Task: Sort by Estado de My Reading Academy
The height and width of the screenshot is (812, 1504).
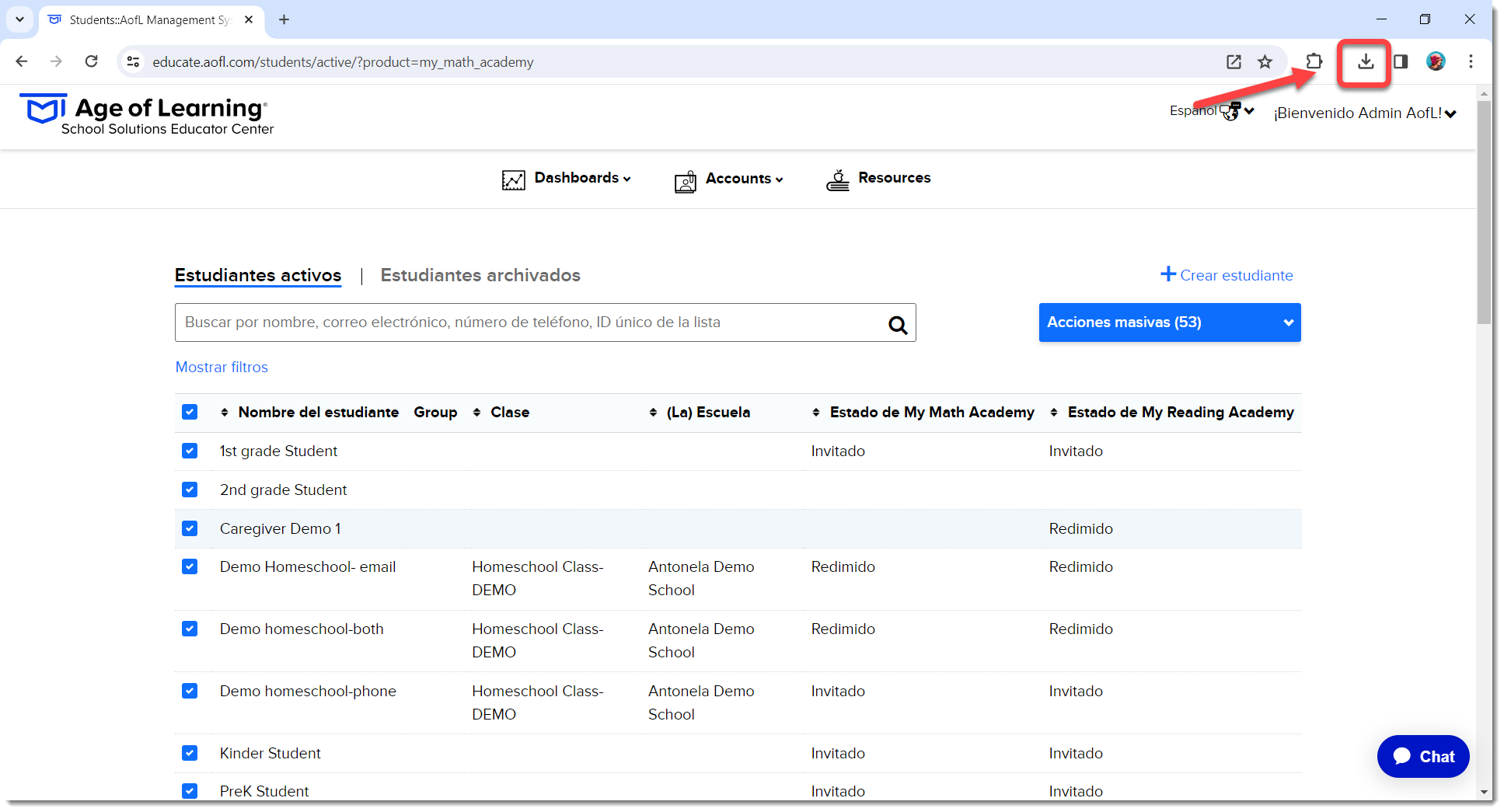Action: 1054,413
